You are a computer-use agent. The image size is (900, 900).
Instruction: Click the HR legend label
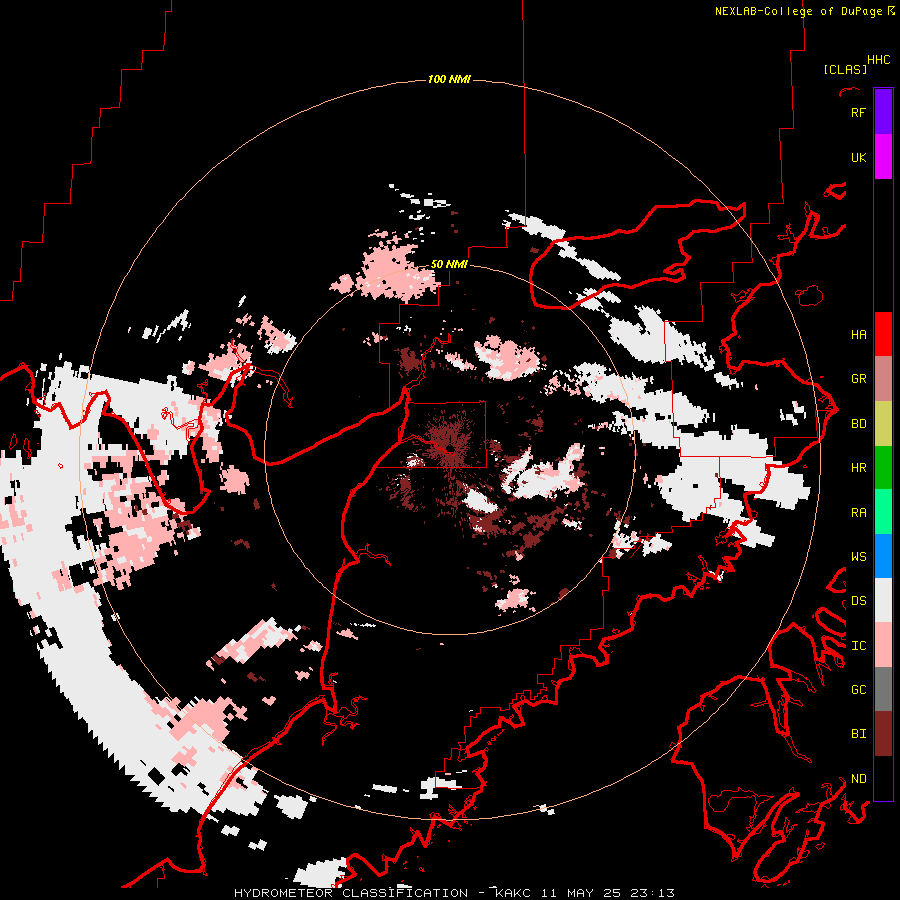pos(858,468)
